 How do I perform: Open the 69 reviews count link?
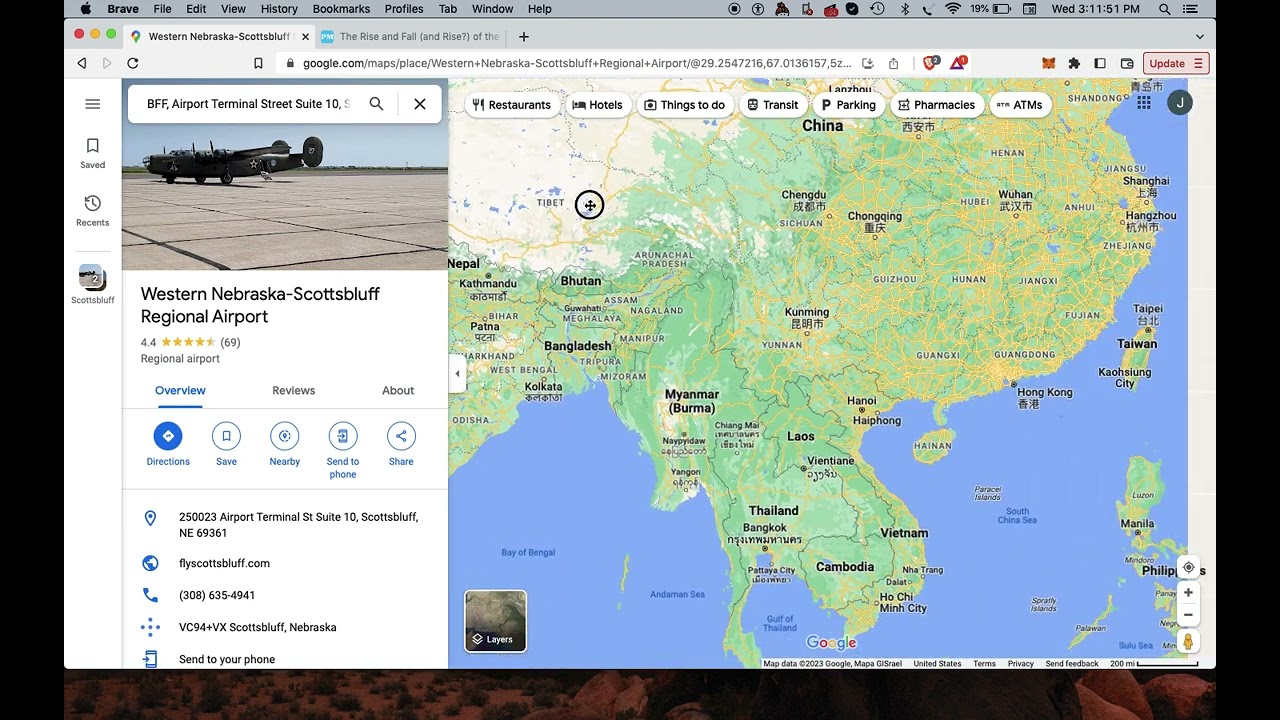(230, 342)
